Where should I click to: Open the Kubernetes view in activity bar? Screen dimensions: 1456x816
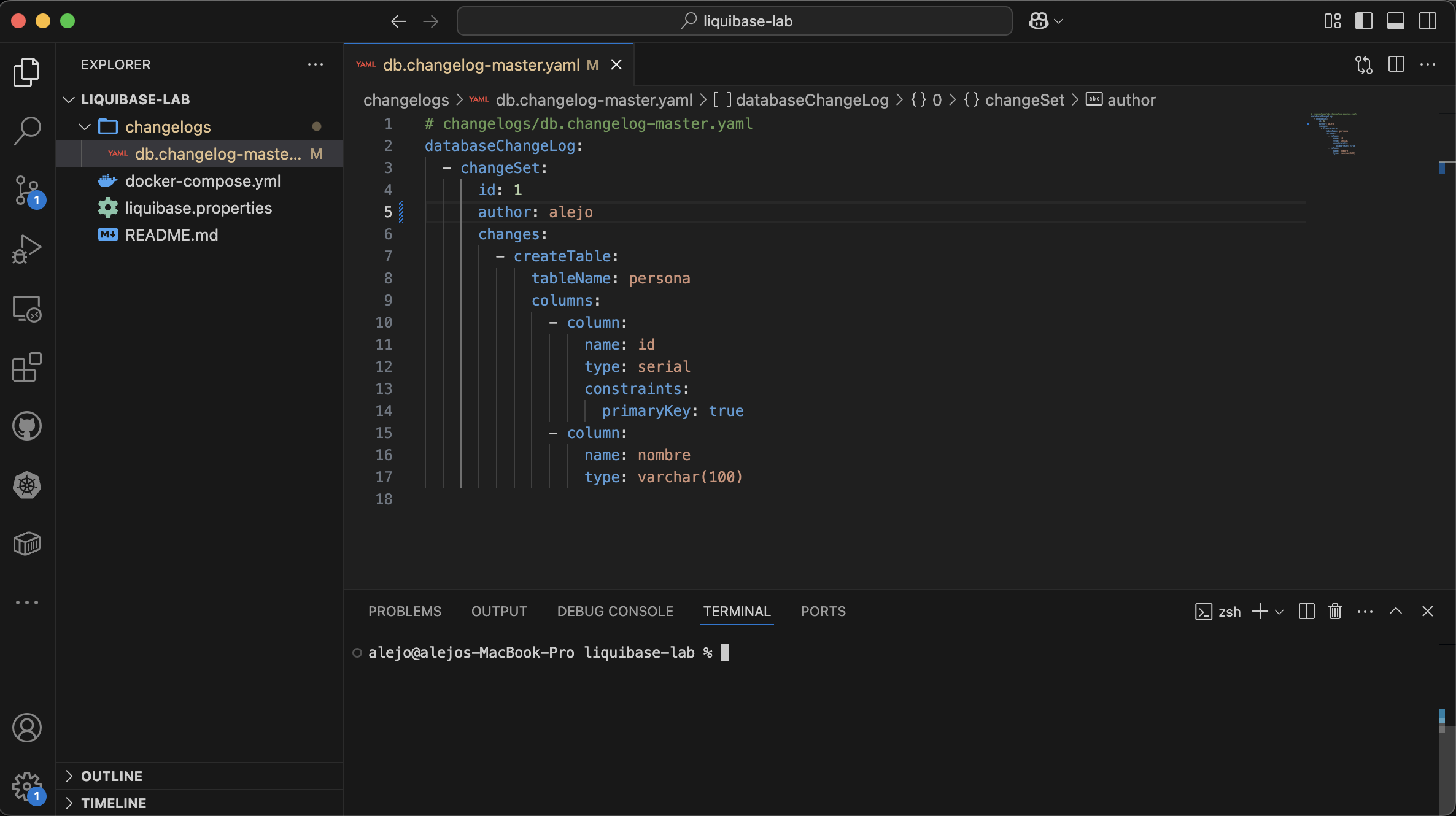(x=27, y=485)
